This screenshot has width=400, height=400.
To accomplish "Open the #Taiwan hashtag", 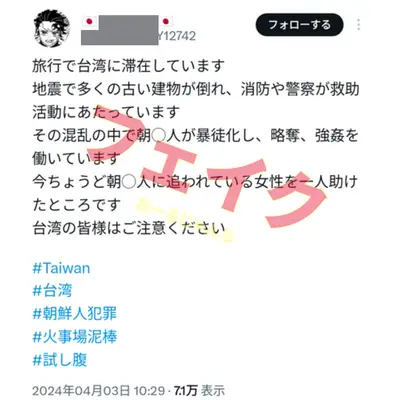I will click(61, 268).
